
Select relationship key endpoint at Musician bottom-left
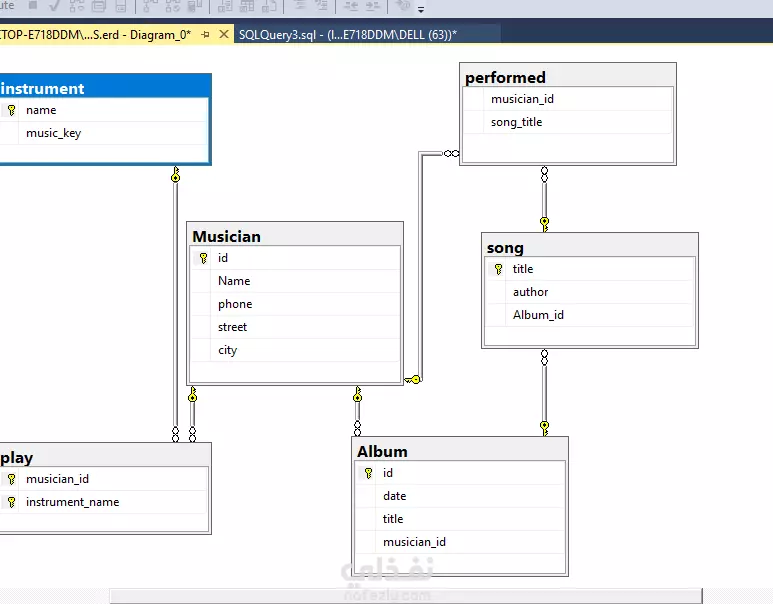(x=192, y=394)
